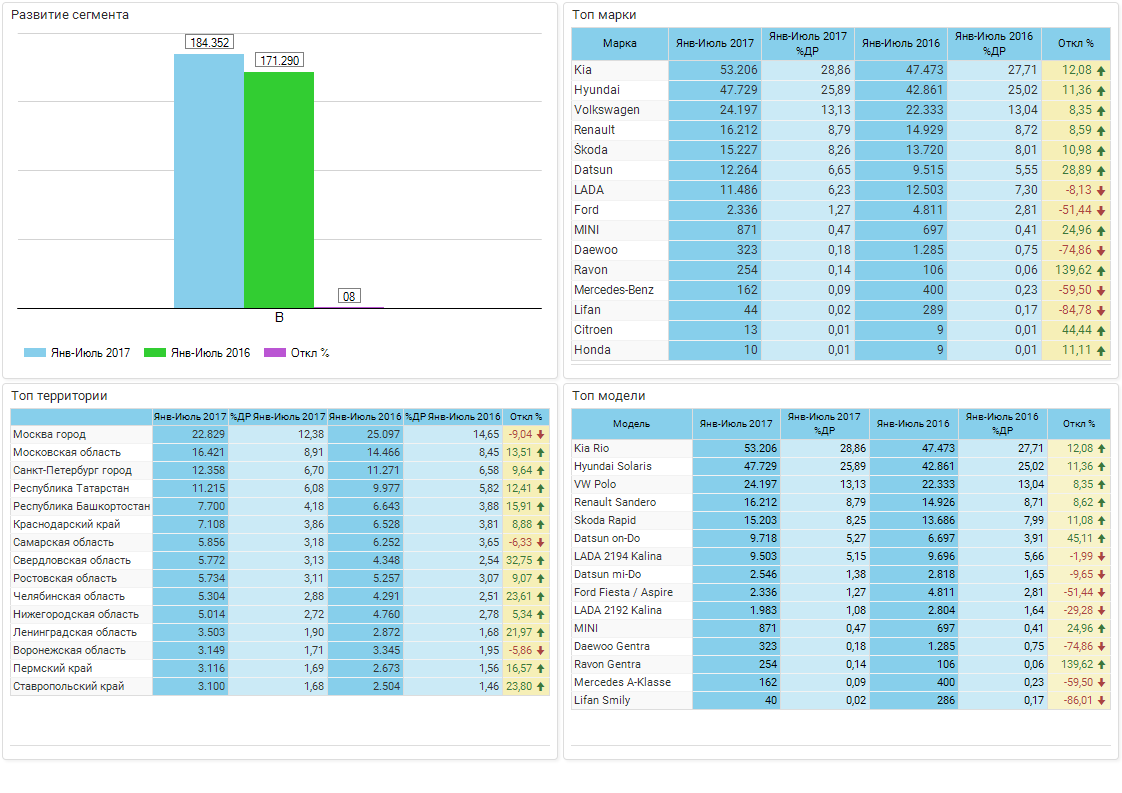Select the Škoda brand cell
Screen dimensions: 1122x793
click(x=620, y=150)
